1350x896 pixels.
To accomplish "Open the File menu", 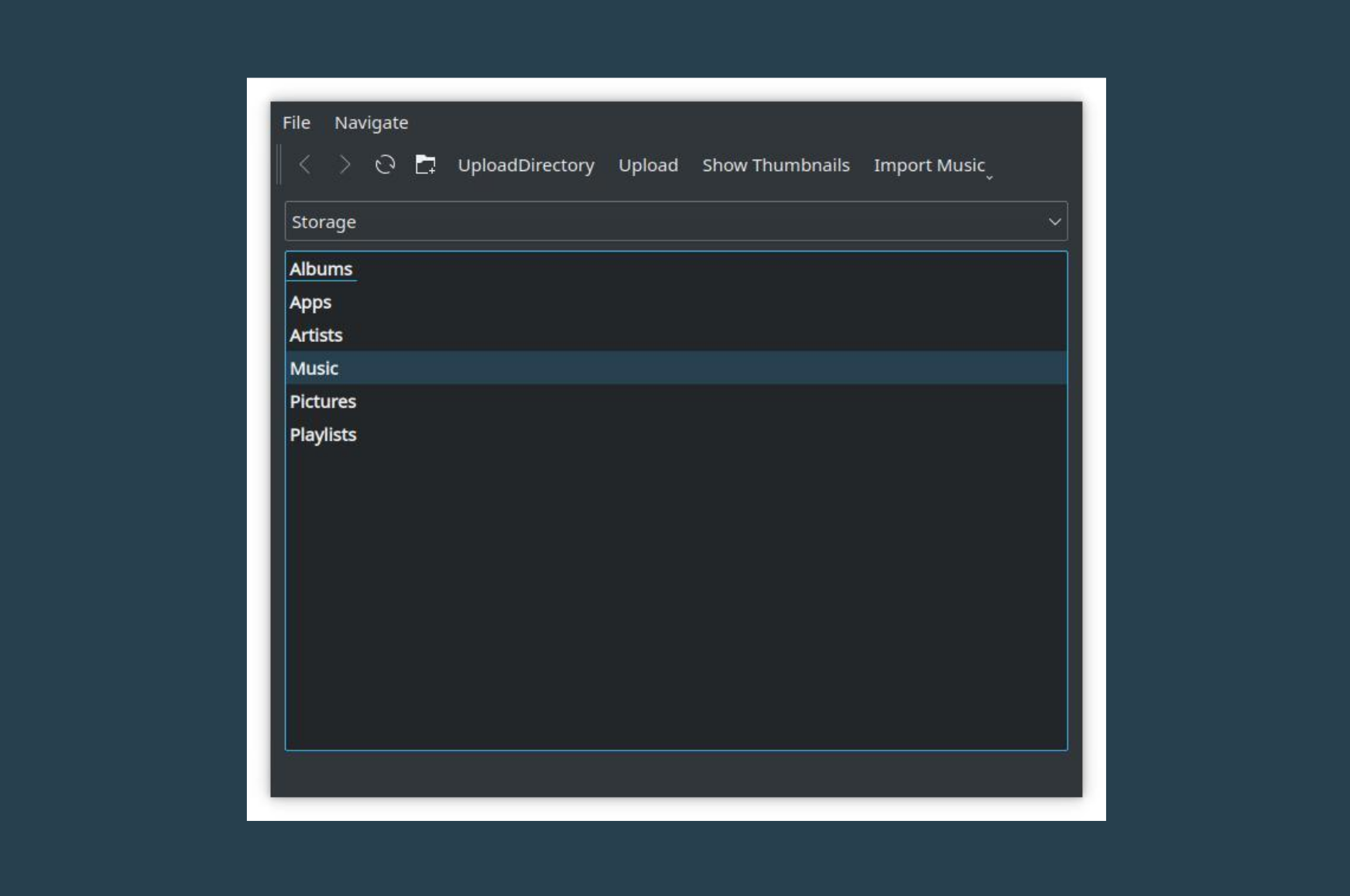I will [296, 122].
